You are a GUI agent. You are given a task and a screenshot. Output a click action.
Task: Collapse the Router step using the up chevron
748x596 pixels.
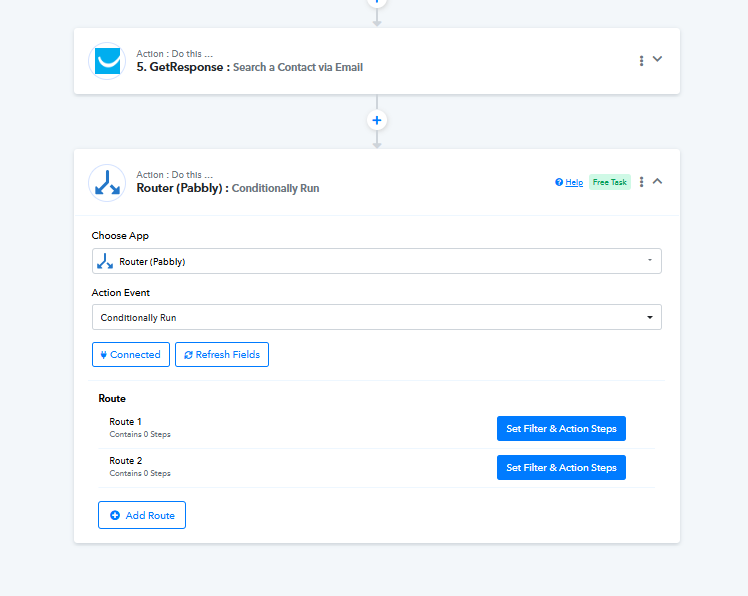[658, 181]
